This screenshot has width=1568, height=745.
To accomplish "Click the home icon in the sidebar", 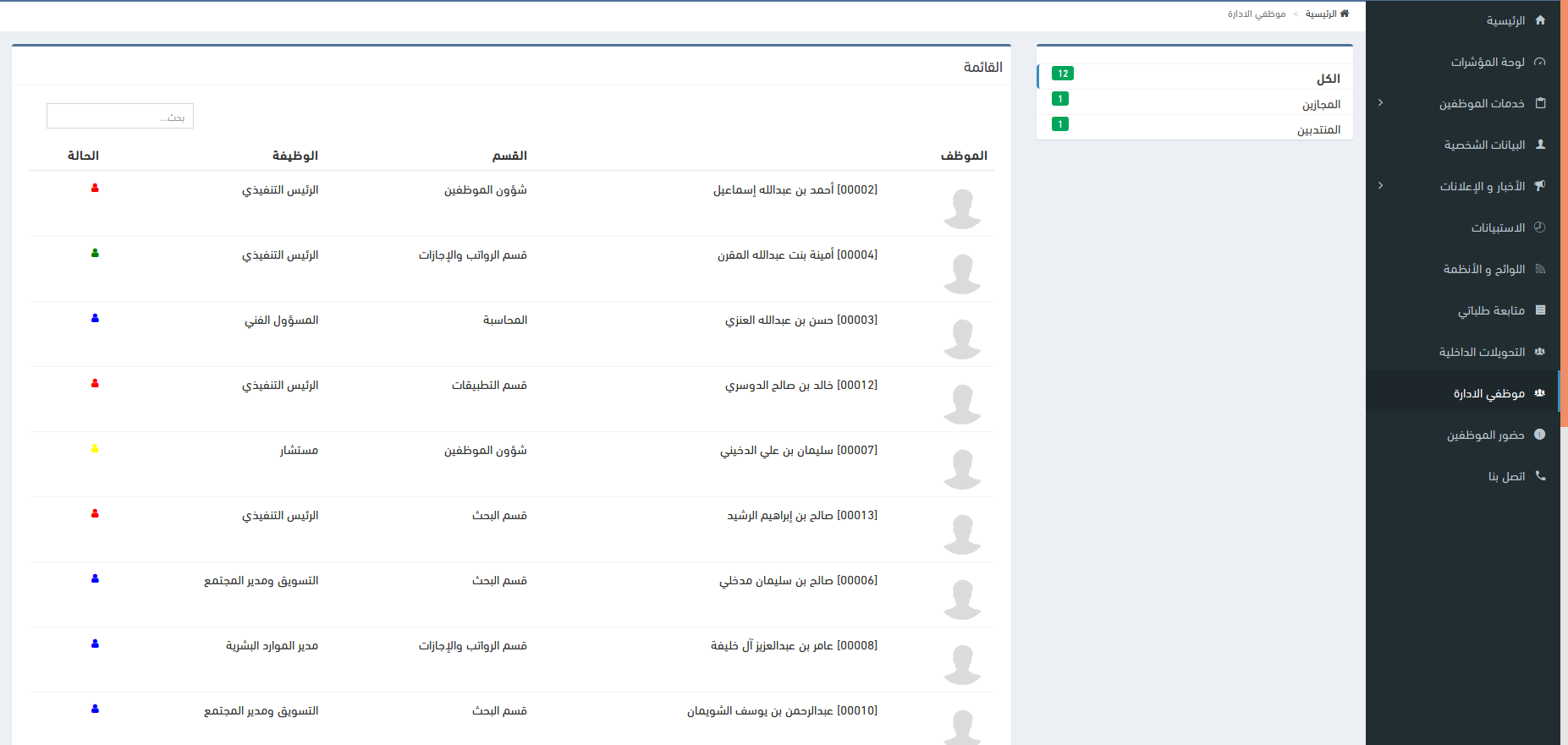I will coord(1540,20).
